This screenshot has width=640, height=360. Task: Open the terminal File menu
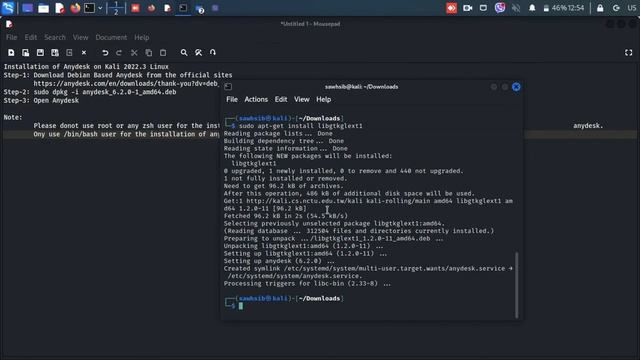coord(232,100)
